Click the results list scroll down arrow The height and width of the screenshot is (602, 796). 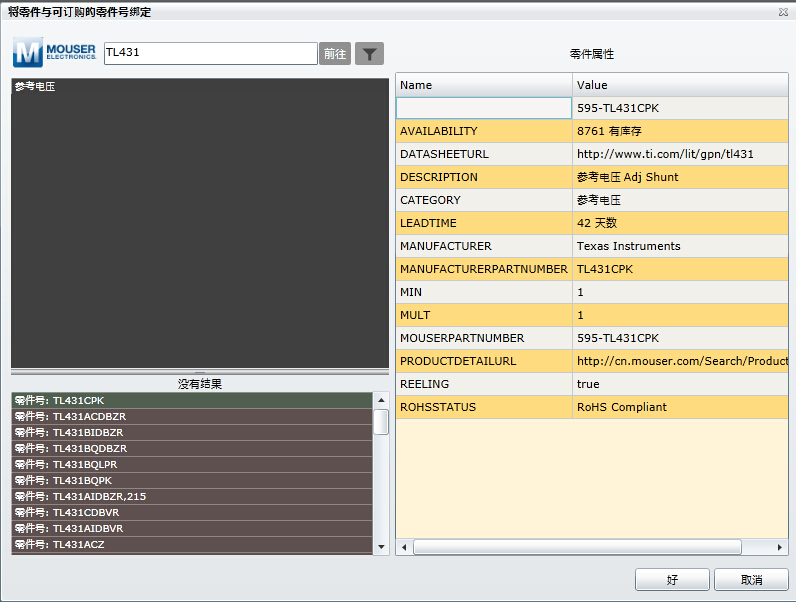[381, 547]
